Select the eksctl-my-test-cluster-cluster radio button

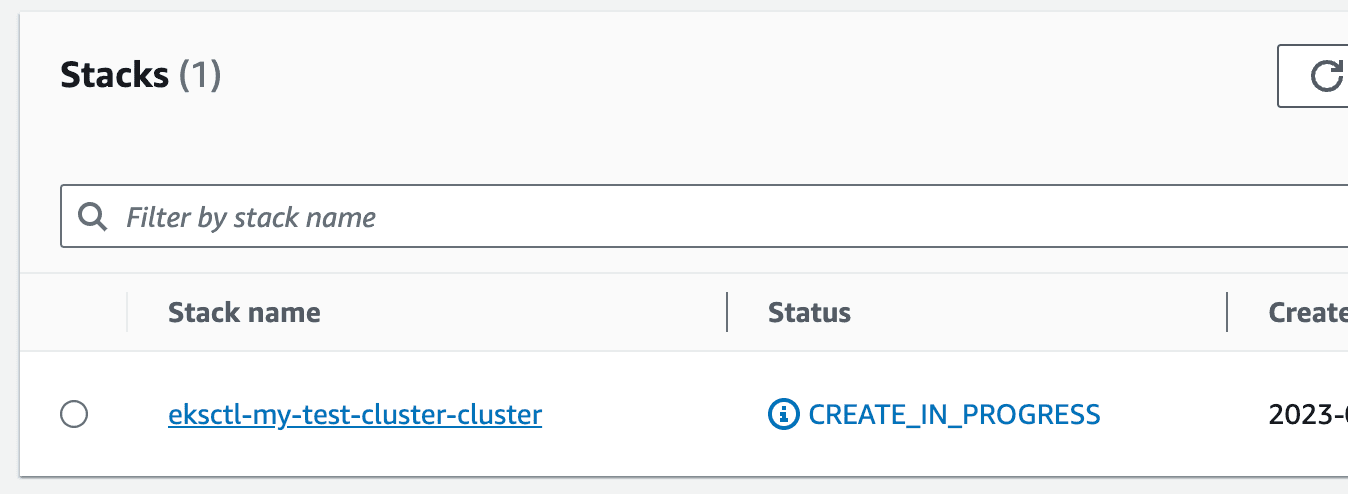tap(74, 413)
